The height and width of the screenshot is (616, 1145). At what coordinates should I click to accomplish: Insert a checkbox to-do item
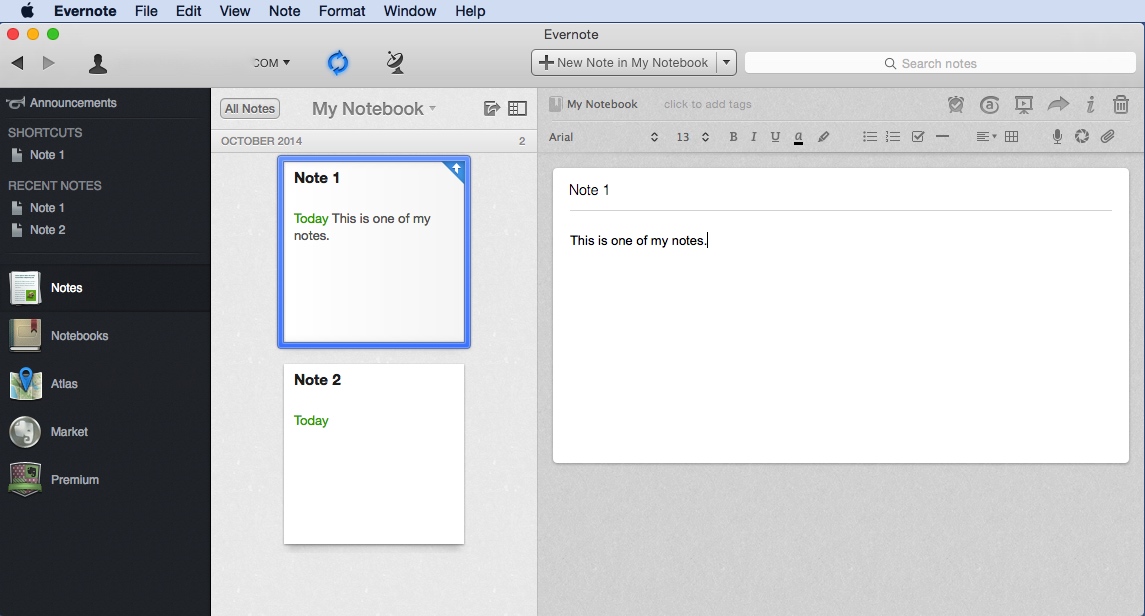918,137
